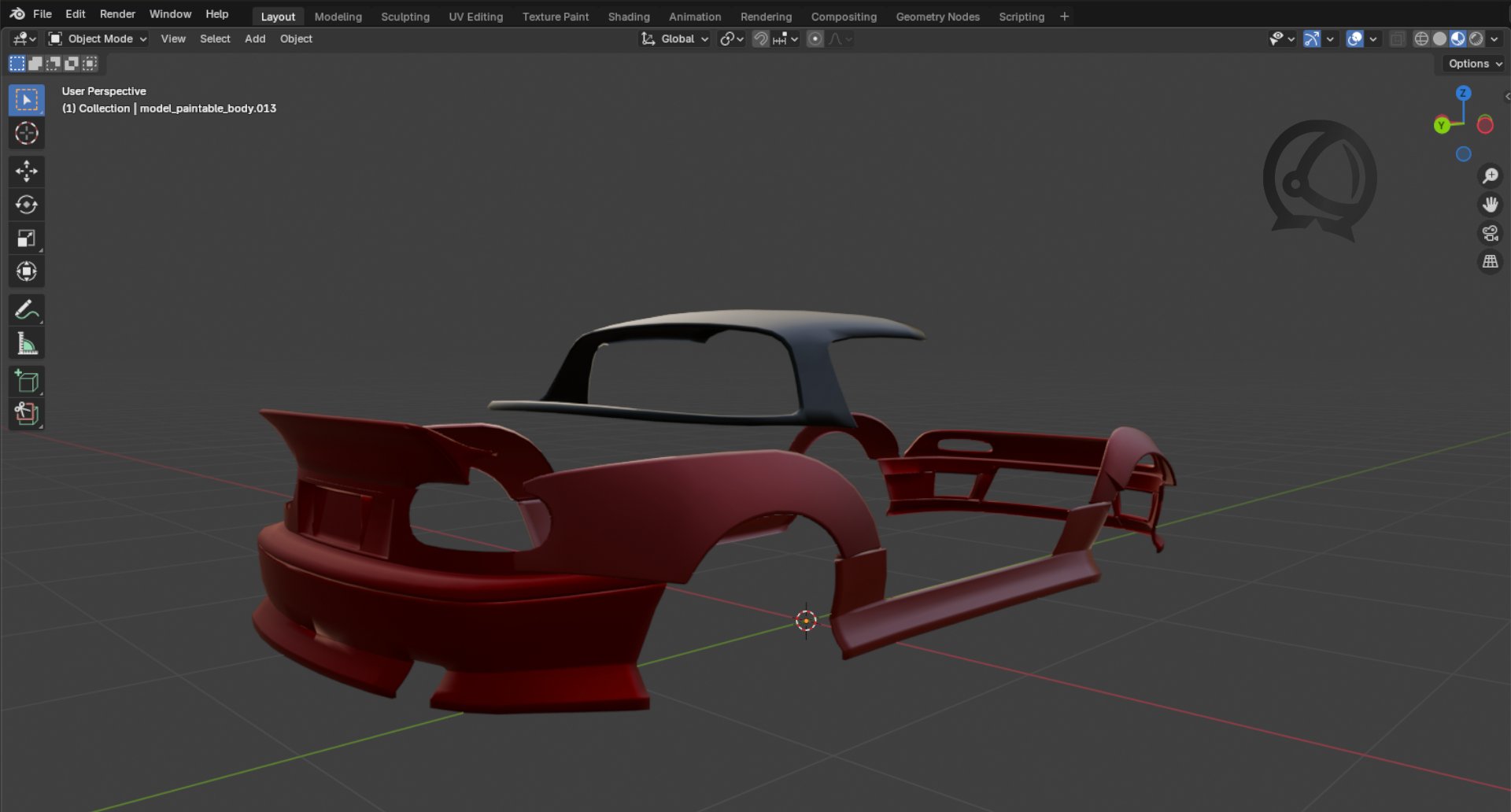Activate the Rotate tool
Image resolution: width=1511 pixels, height=812 pixels.
(27, 205)
